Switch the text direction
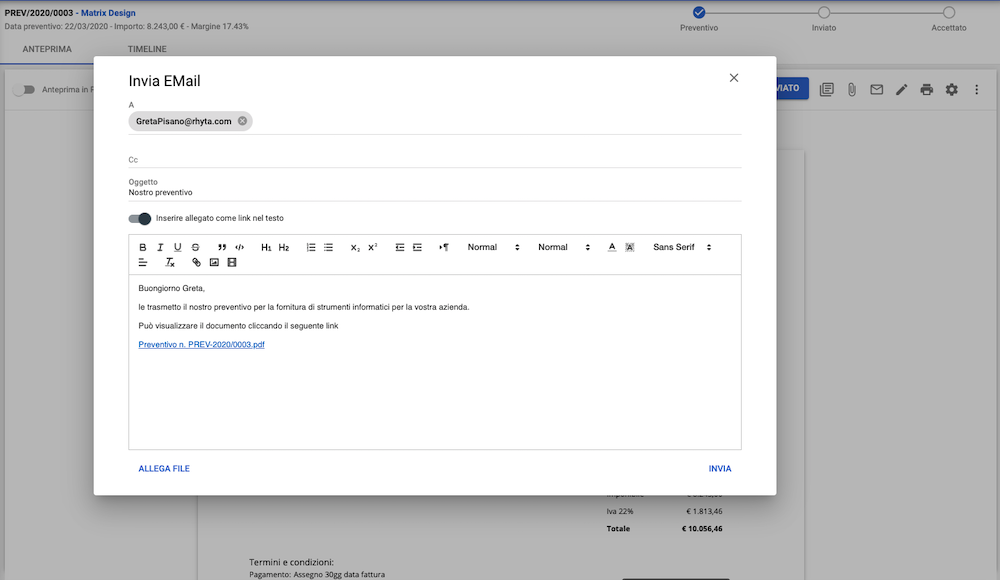 pyautogui.click(x=444, y=248)
